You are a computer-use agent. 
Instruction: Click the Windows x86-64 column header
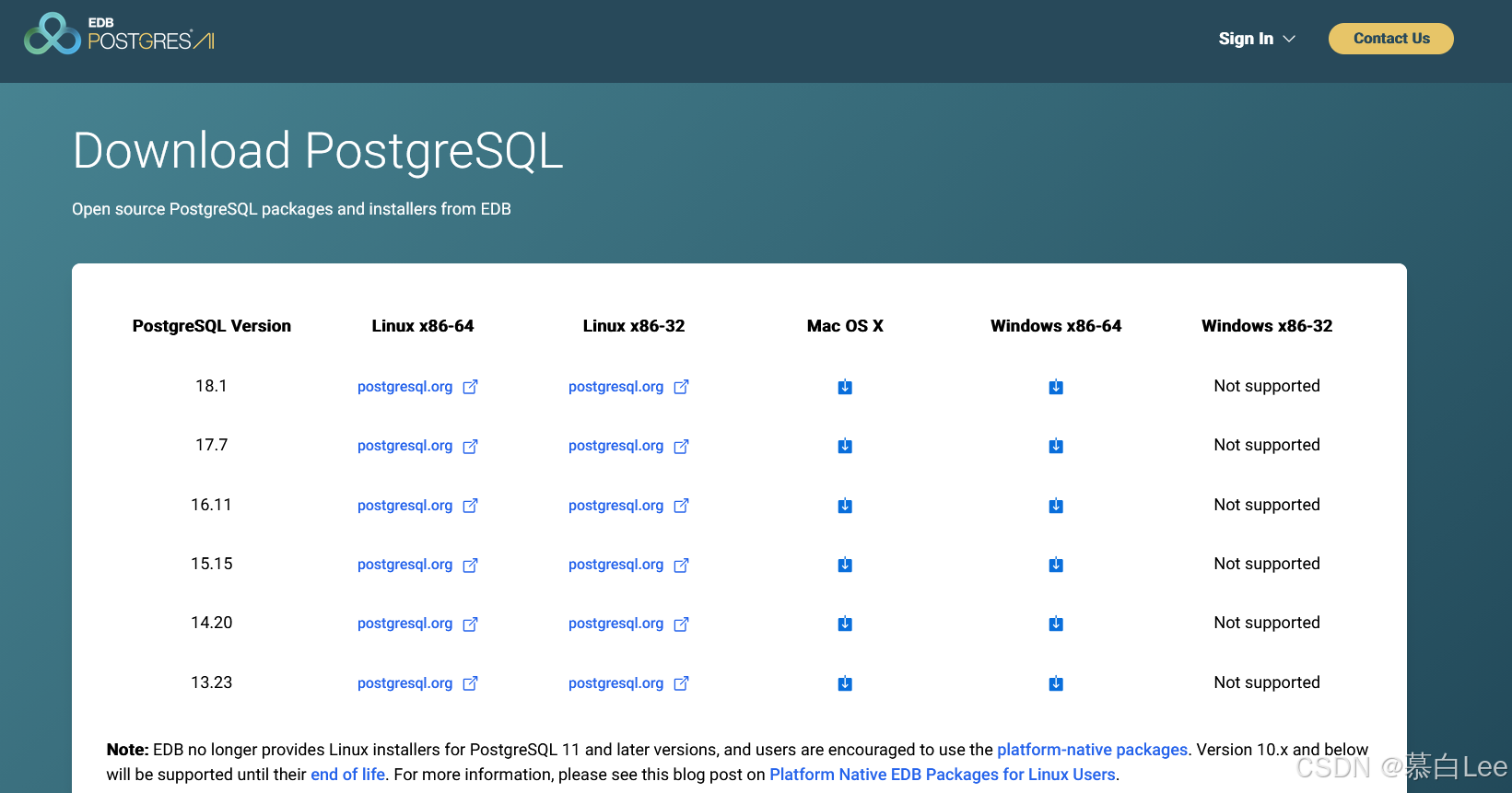(x=1056, y=326)
